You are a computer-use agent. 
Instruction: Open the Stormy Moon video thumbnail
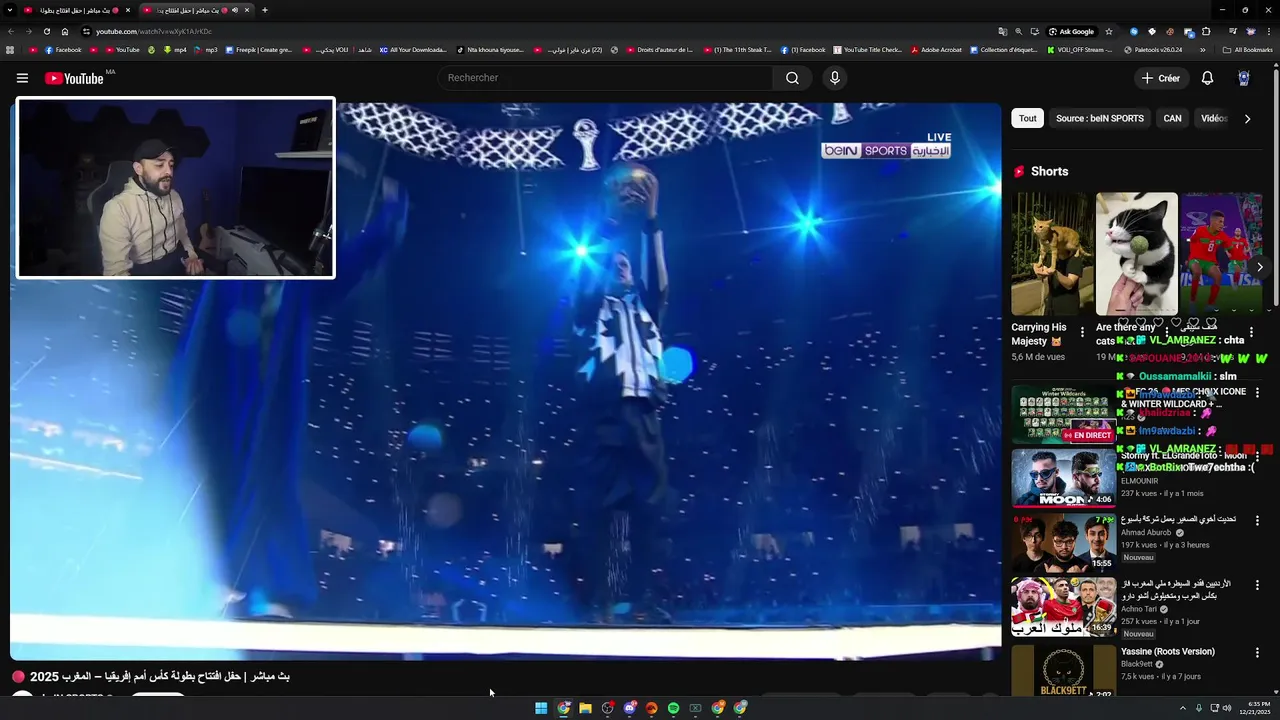tap(1063, 478)
